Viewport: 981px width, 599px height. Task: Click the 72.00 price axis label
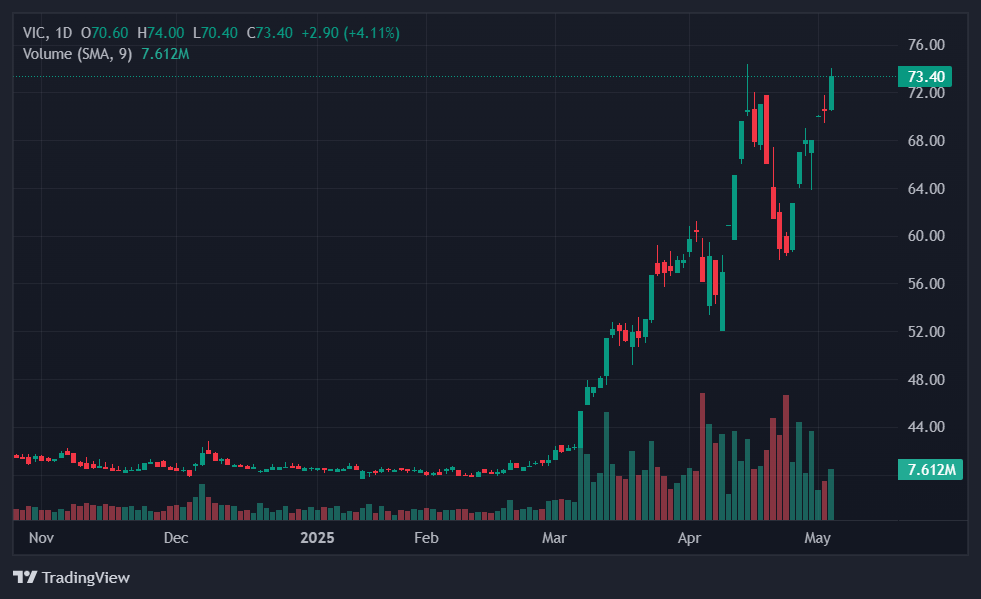point(926,93)
